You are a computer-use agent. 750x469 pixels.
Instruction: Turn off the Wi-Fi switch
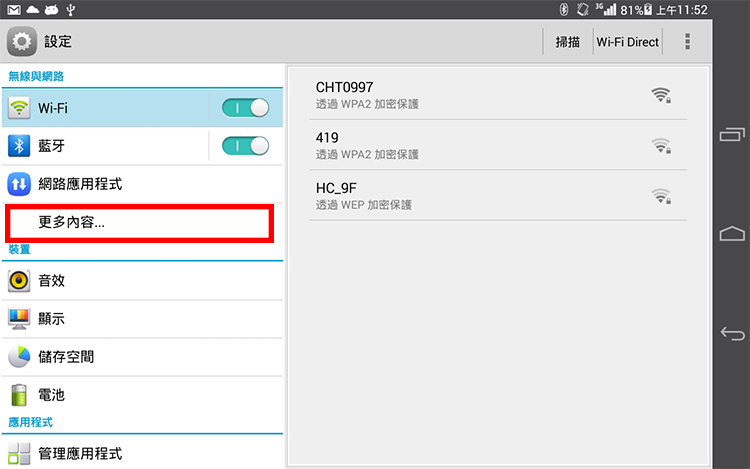[x=245, y=108]
